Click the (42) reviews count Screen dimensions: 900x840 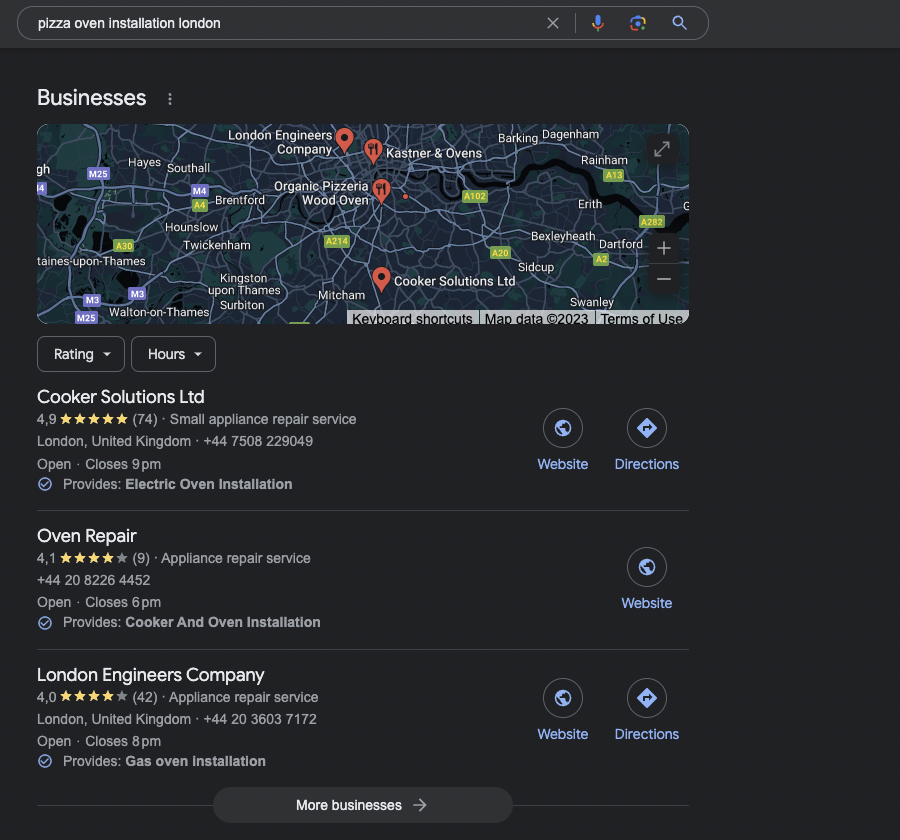[x=145, y=698]
